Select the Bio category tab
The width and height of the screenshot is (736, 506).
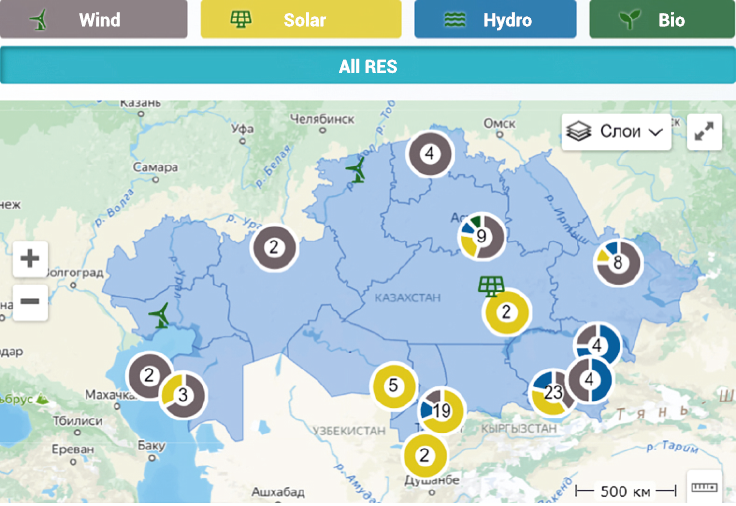(x=662, y=19)
